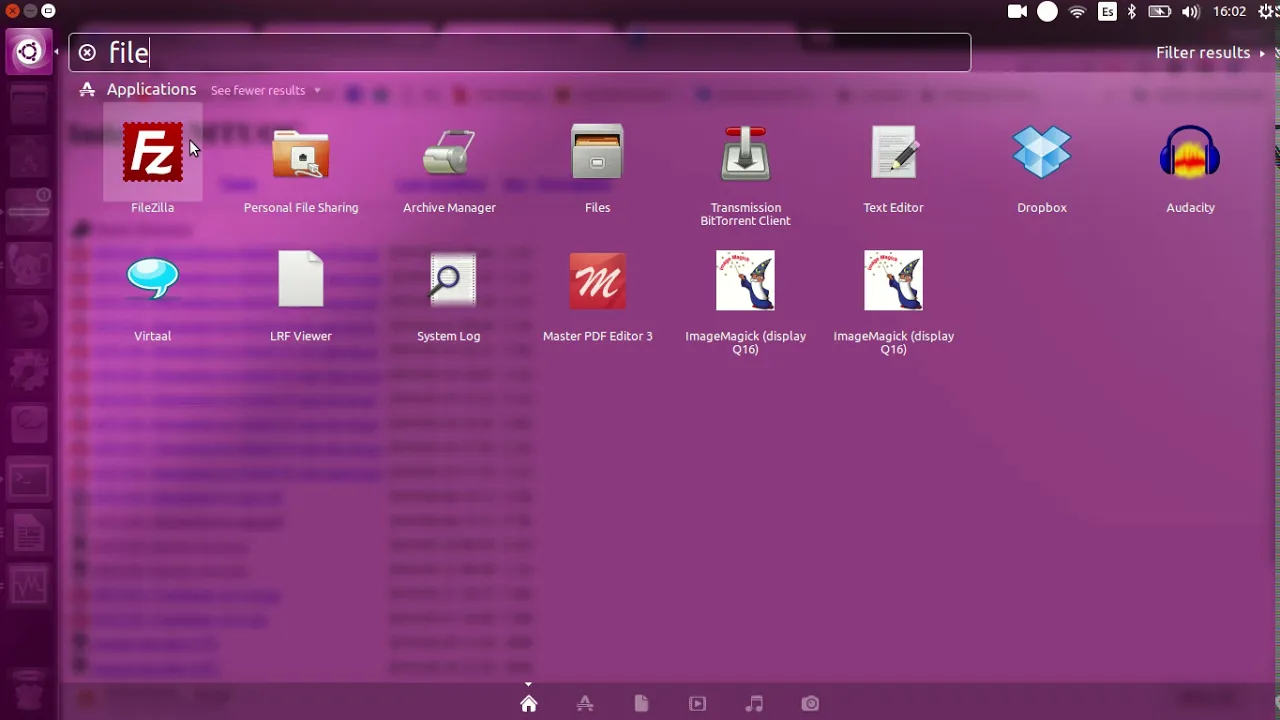Open the first ImageMagick (display Q16) entry

click(745, 280)
